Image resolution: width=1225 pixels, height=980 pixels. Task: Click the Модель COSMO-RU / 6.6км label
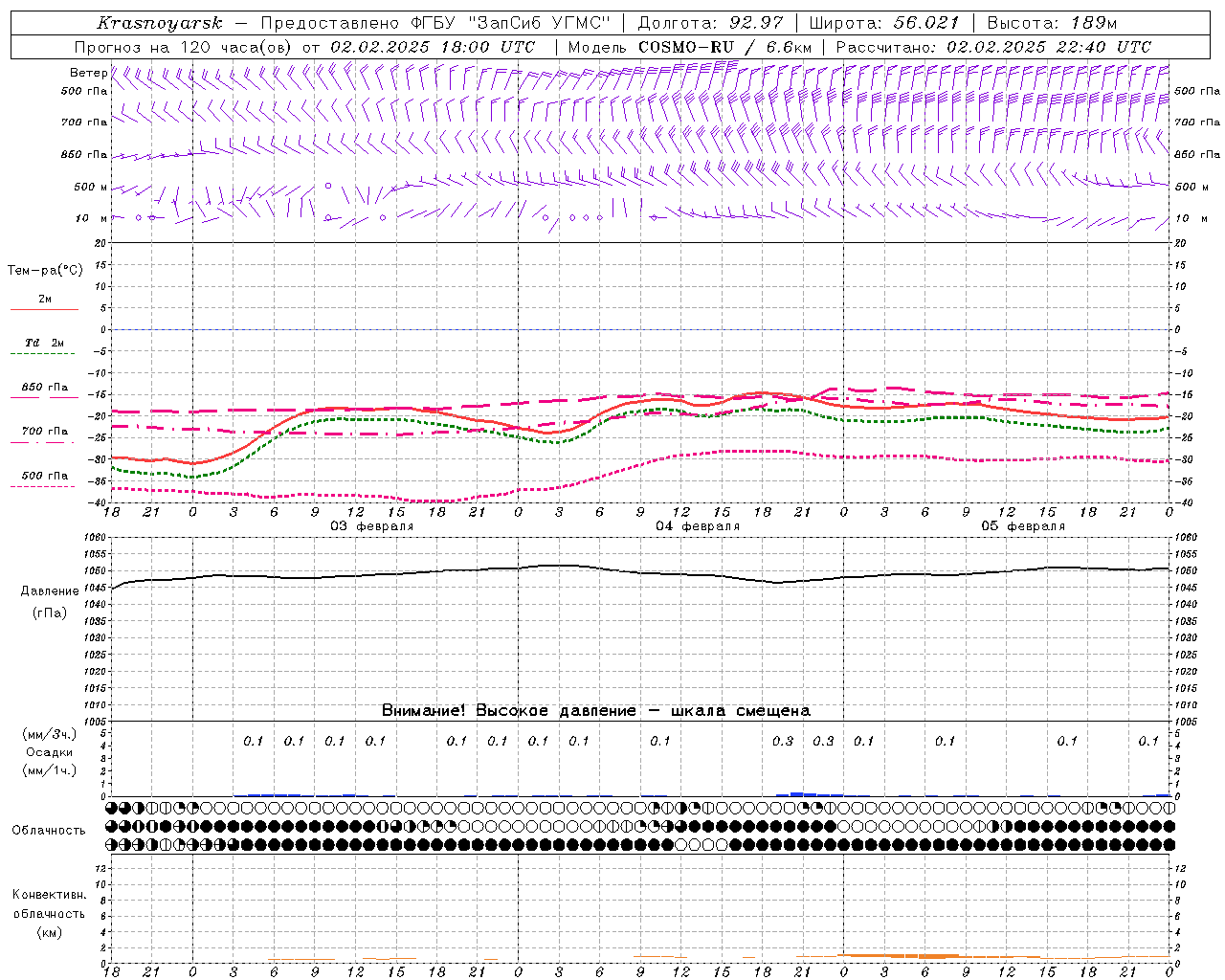[690, 47]
